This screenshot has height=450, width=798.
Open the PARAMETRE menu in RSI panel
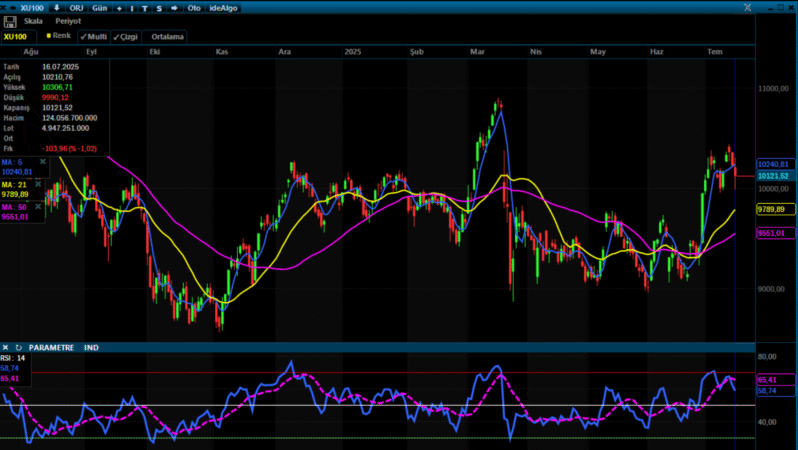pyautogui.click(x=51, y=347)
